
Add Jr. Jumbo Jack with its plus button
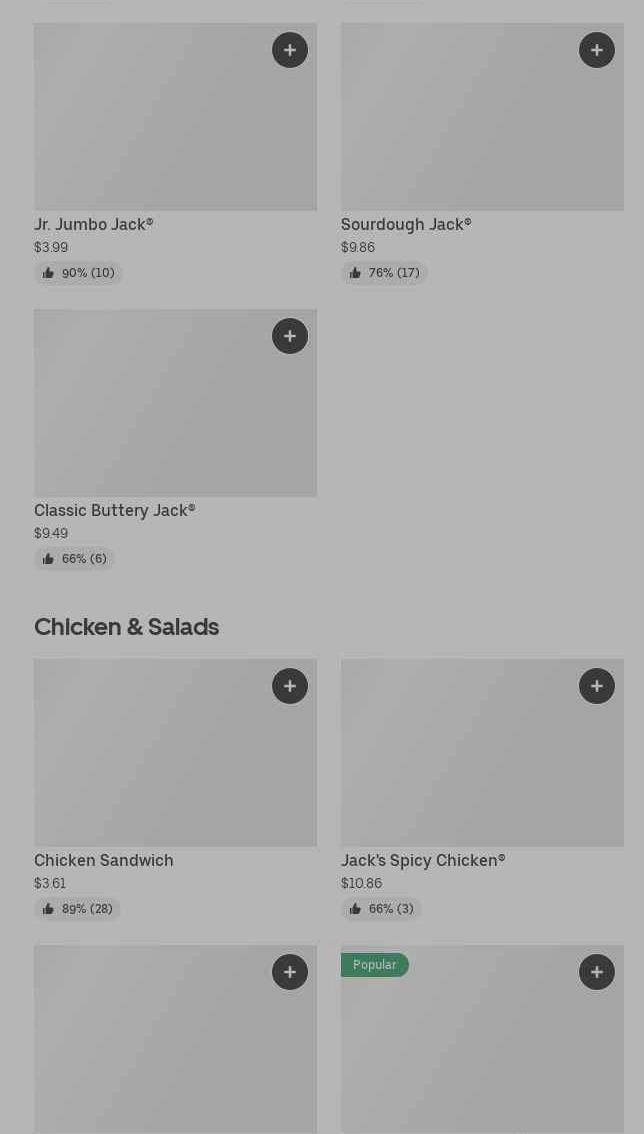click(290, 50)
